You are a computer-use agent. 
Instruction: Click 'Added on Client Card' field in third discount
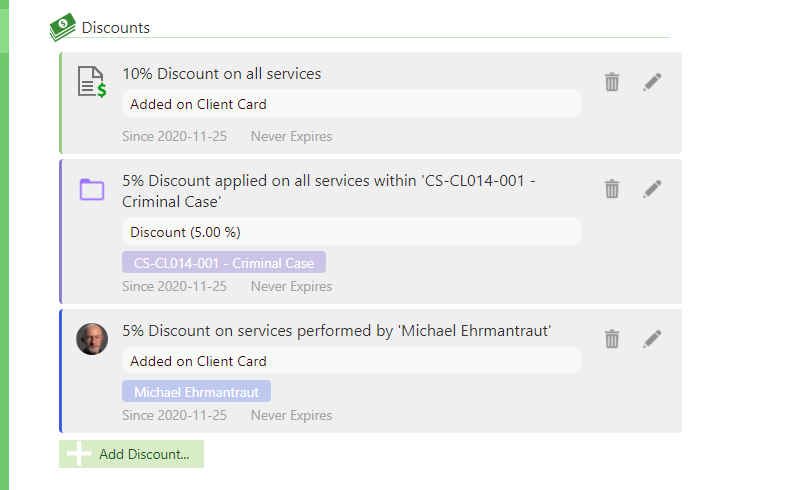point(351,361)
